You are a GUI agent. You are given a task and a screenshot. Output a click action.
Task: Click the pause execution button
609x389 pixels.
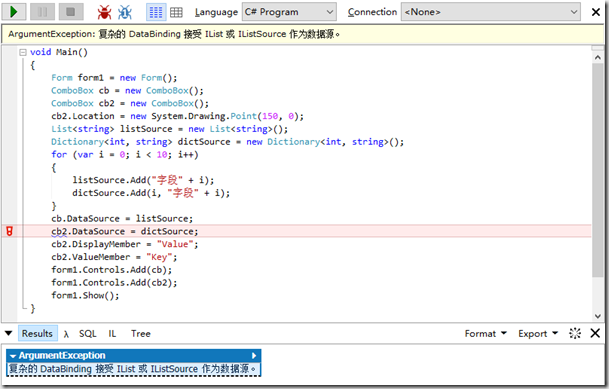tap(42, 12)
